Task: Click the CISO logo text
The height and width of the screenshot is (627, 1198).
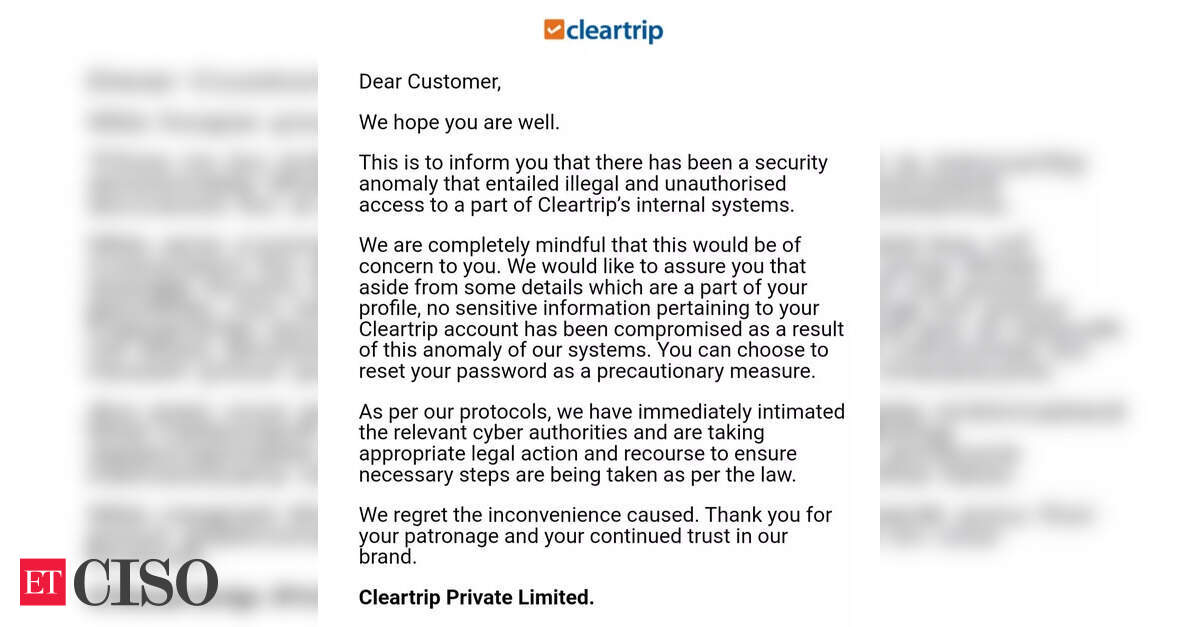Action: pos(145,582)
